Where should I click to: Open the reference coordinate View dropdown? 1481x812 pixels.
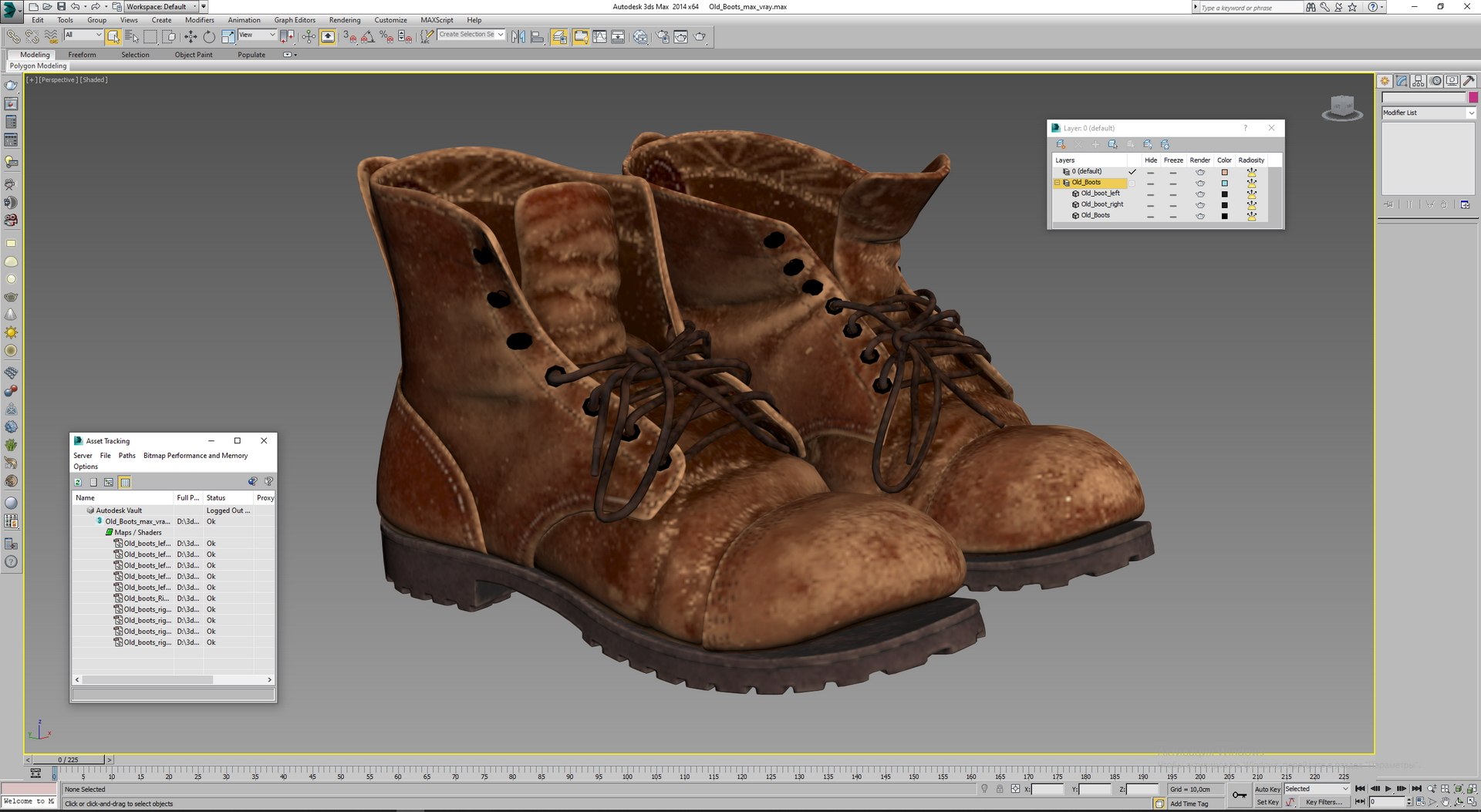pyautogui.click(x=257, y=35)
